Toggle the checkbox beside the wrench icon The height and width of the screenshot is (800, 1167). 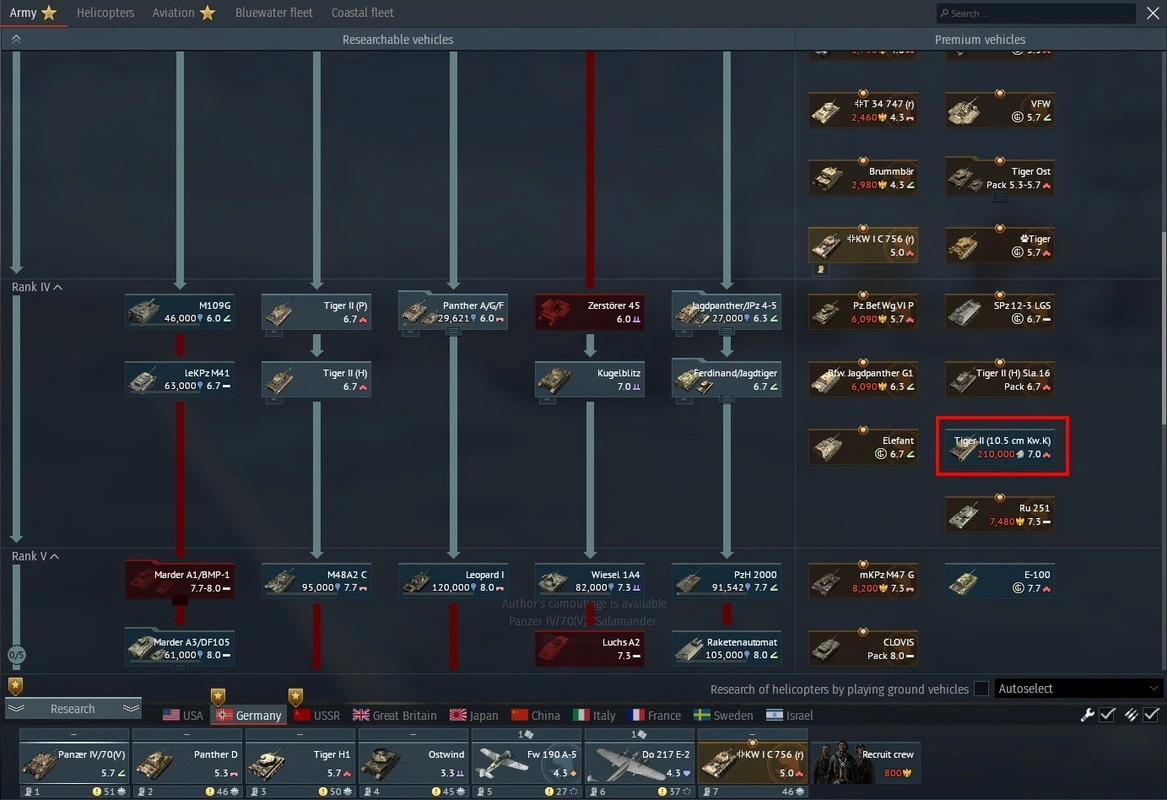point(1107,715)
